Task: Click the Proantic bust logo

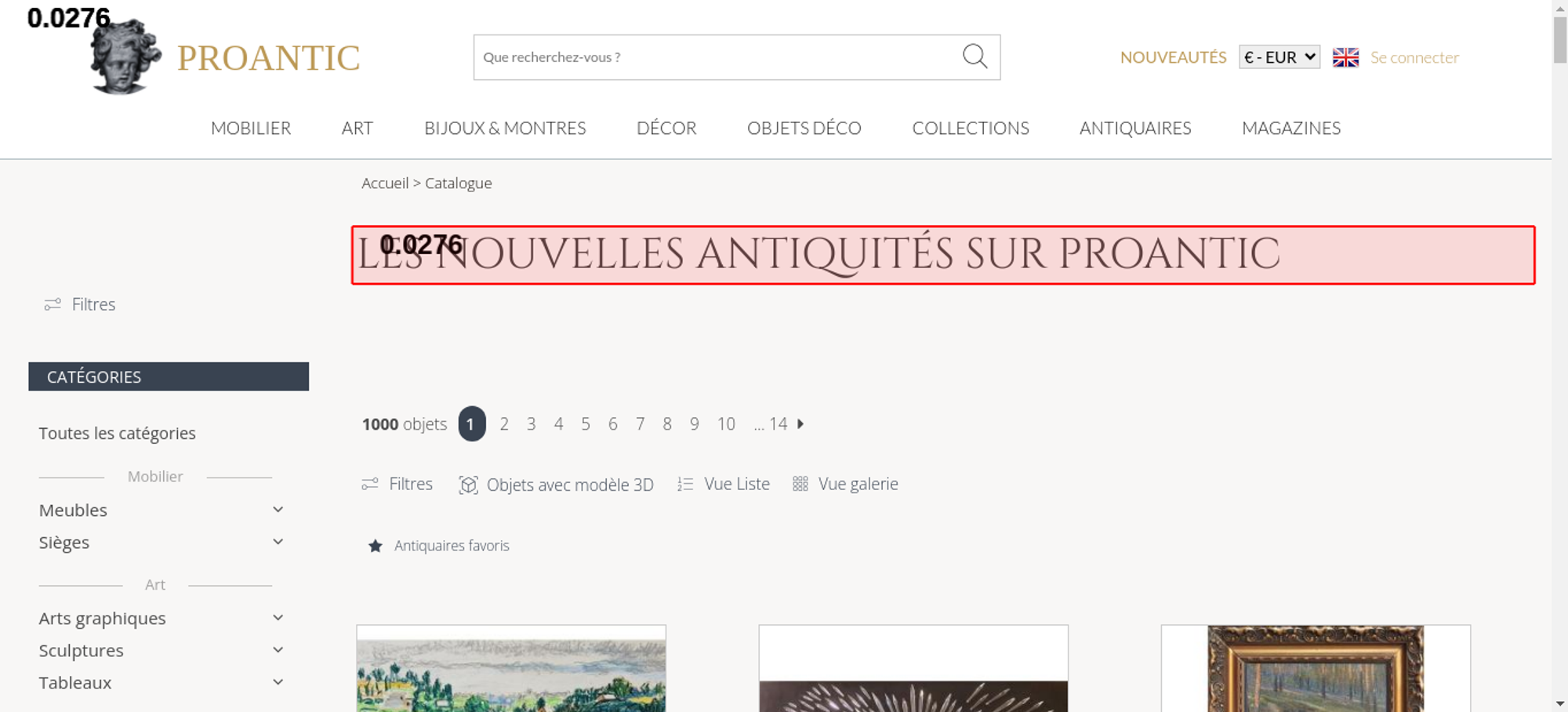Action: click(125, 56)
